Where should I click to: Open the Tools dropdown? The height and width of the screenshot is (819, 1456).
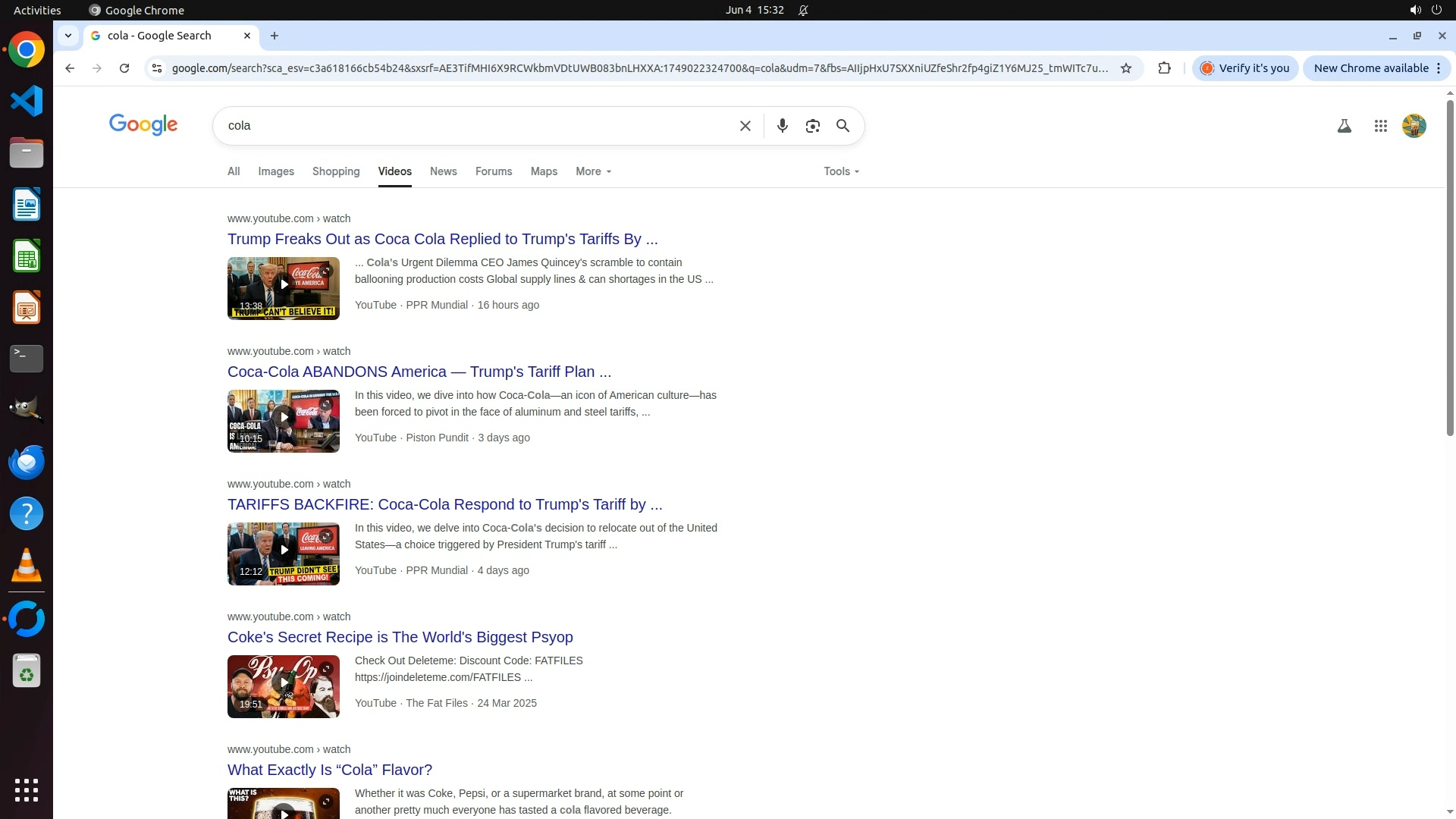841,171
